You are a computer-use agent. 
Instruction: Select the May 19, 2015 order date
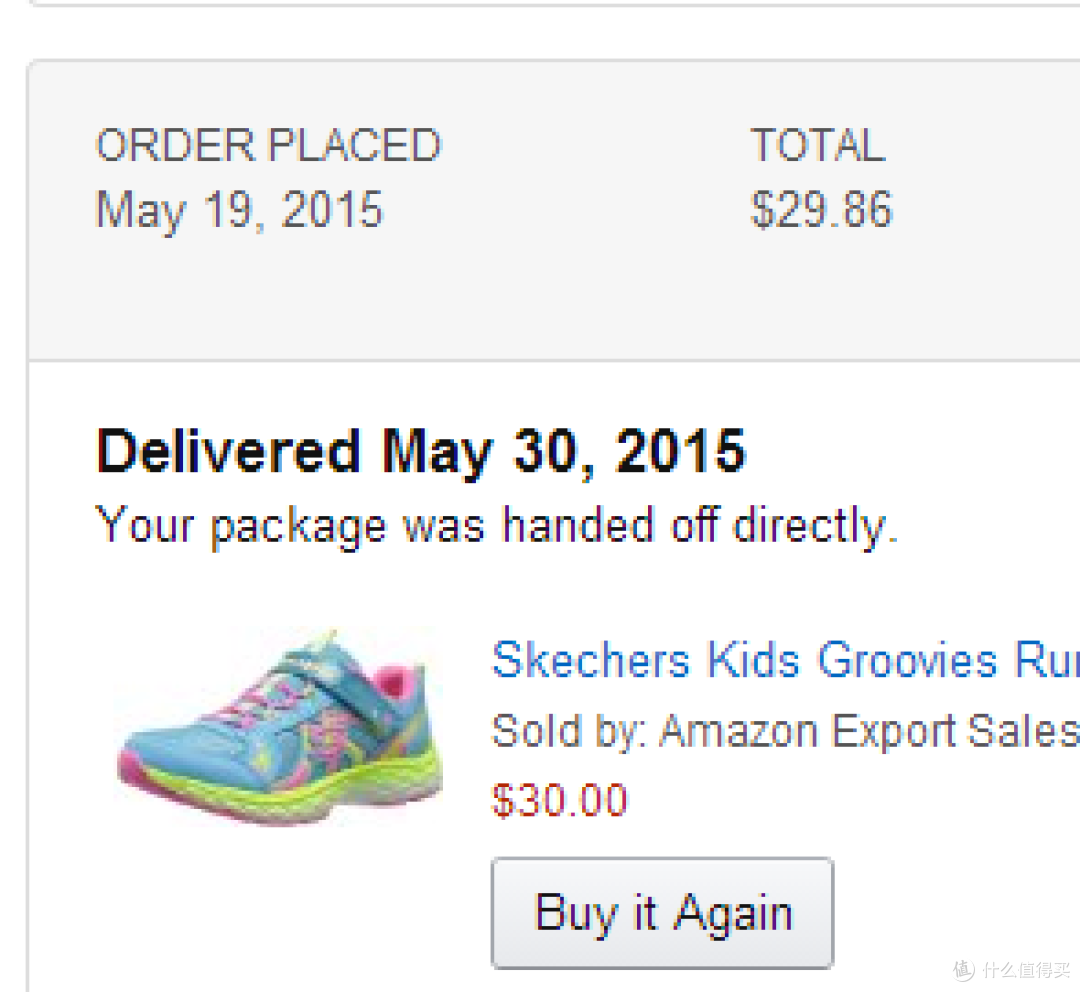click(238, 209)
